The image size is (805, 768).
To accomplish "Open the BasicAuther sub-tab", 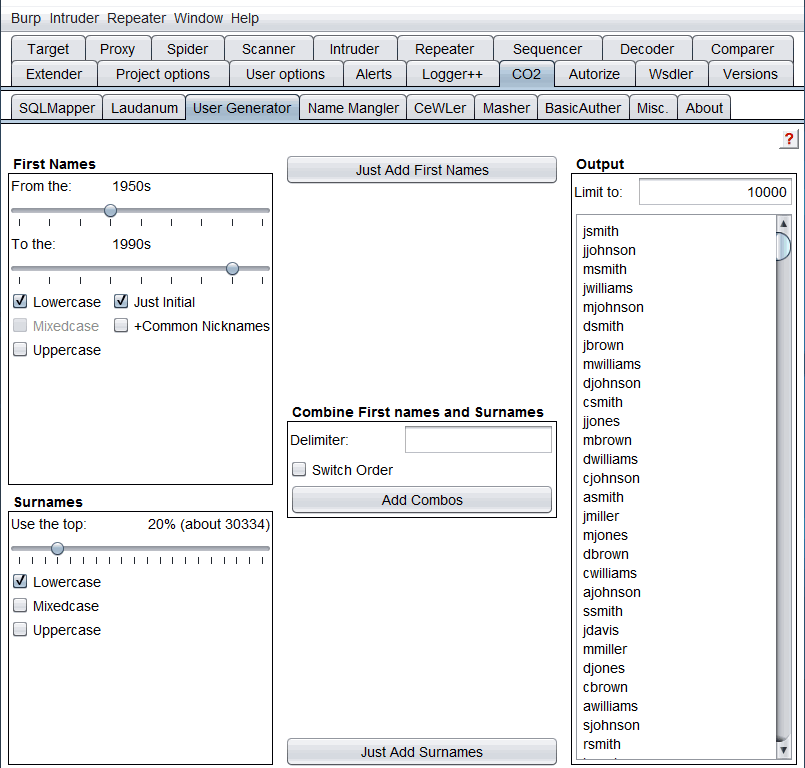I will (x=583, y=108).
